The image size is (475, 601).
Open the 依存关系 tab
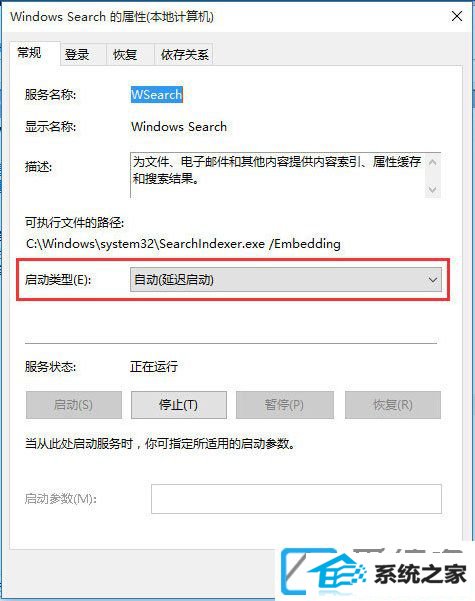click(x=183, y=54)
